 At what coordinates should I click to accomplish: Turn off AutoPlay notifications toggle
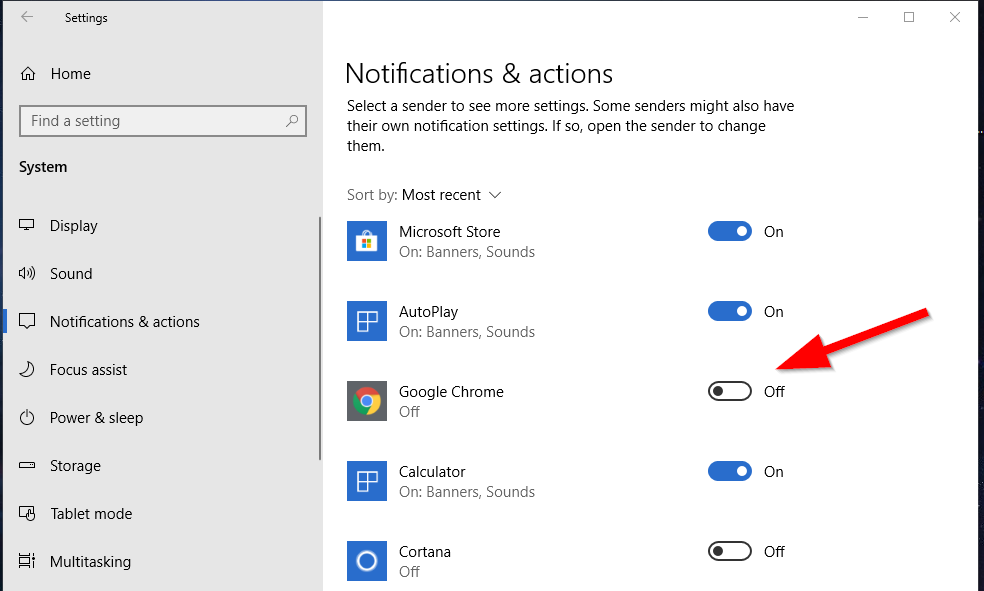point(729,311)
